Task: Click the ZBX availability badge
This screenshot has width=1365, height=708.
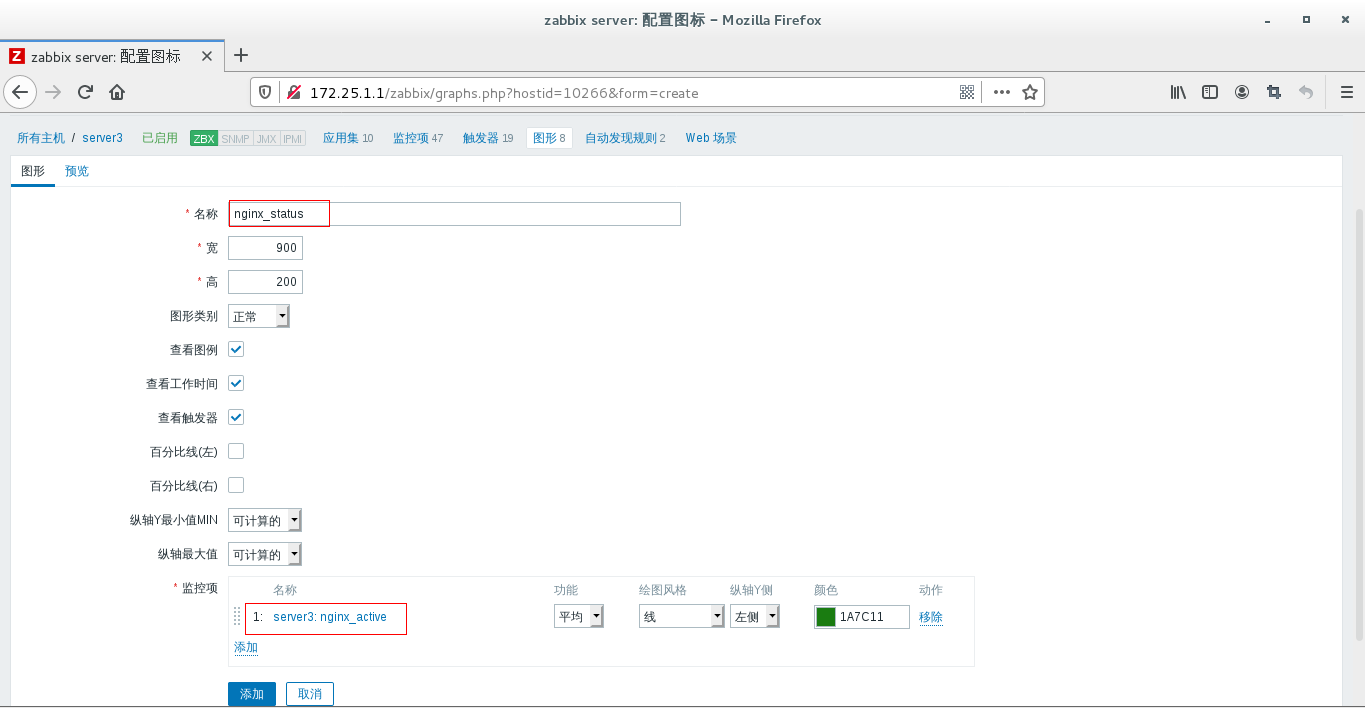Action: [204, 138]
